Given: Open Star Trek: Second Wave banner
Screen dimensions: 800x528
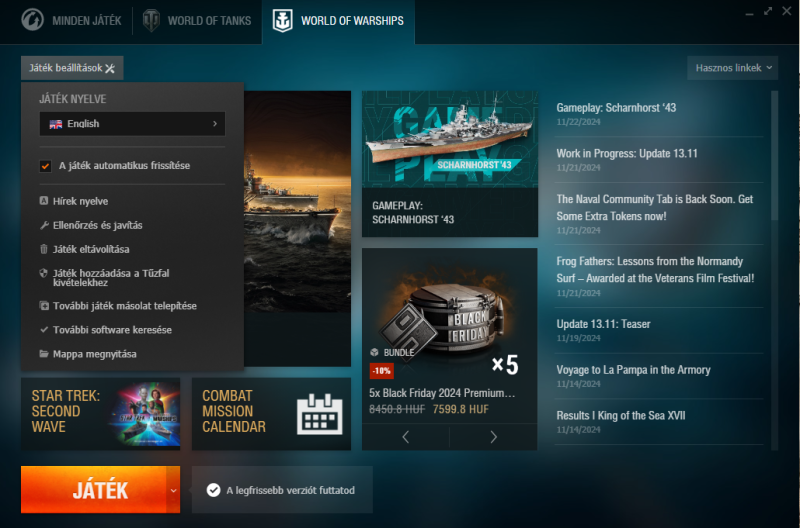Looking at the screenshot, I should (x=101, y=414).
